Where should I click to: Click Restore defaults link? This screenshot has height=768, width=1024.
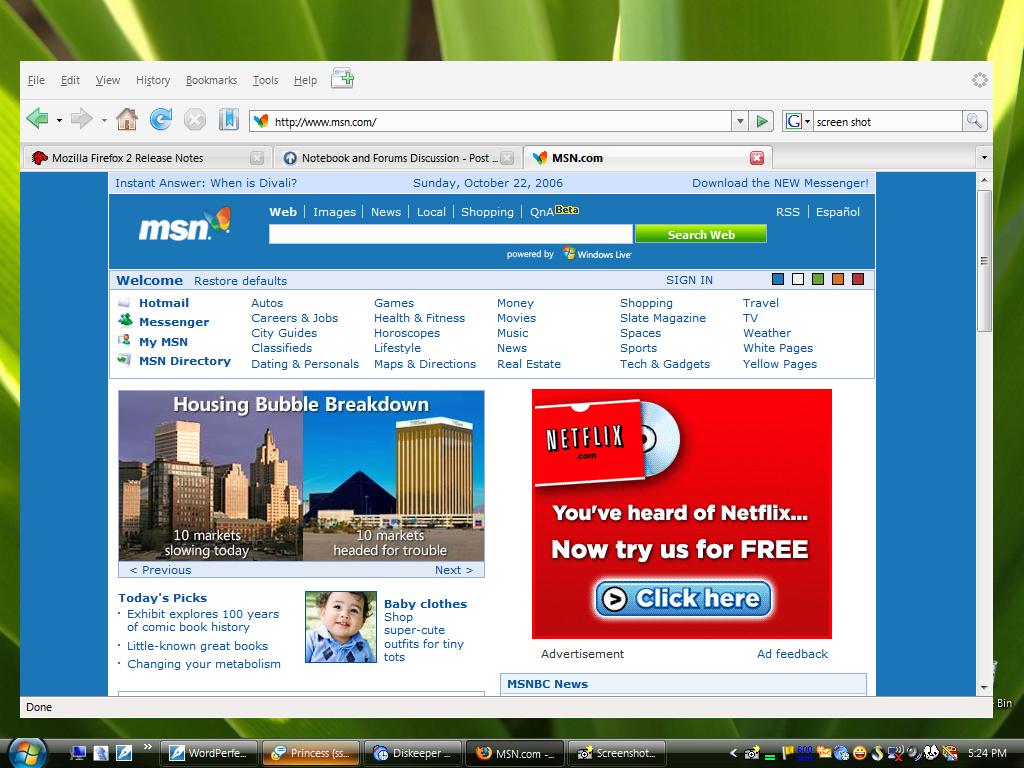(x=240, y=281)
